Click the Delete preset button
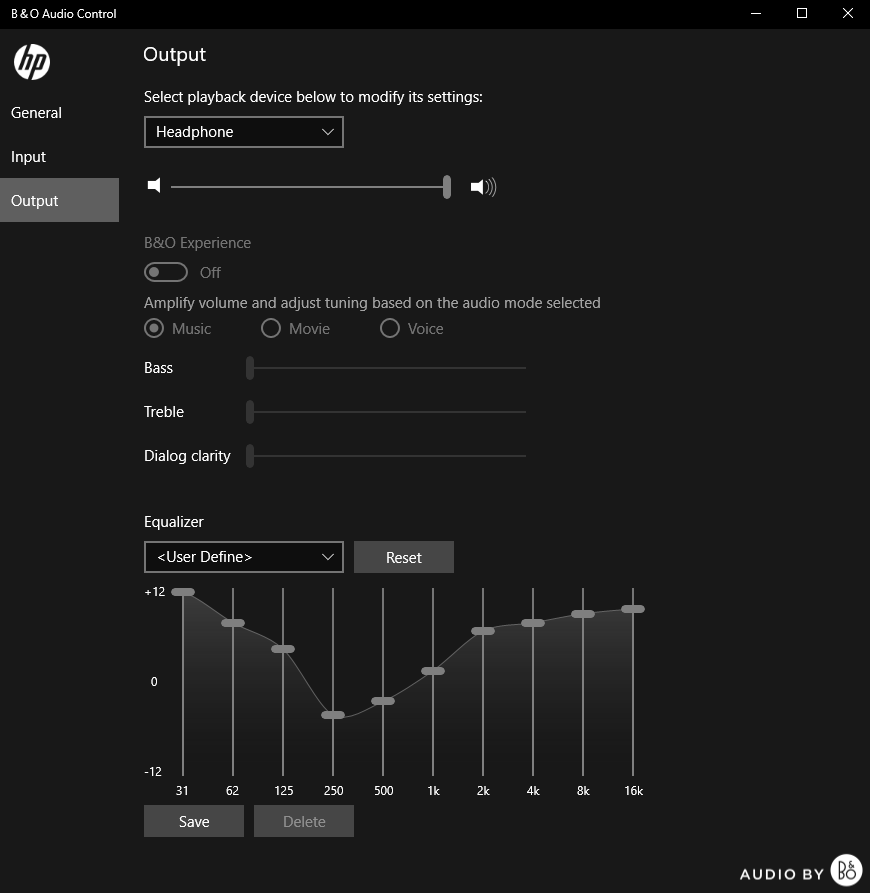Viewport: 870px width, 893px height. click(304, 821)
